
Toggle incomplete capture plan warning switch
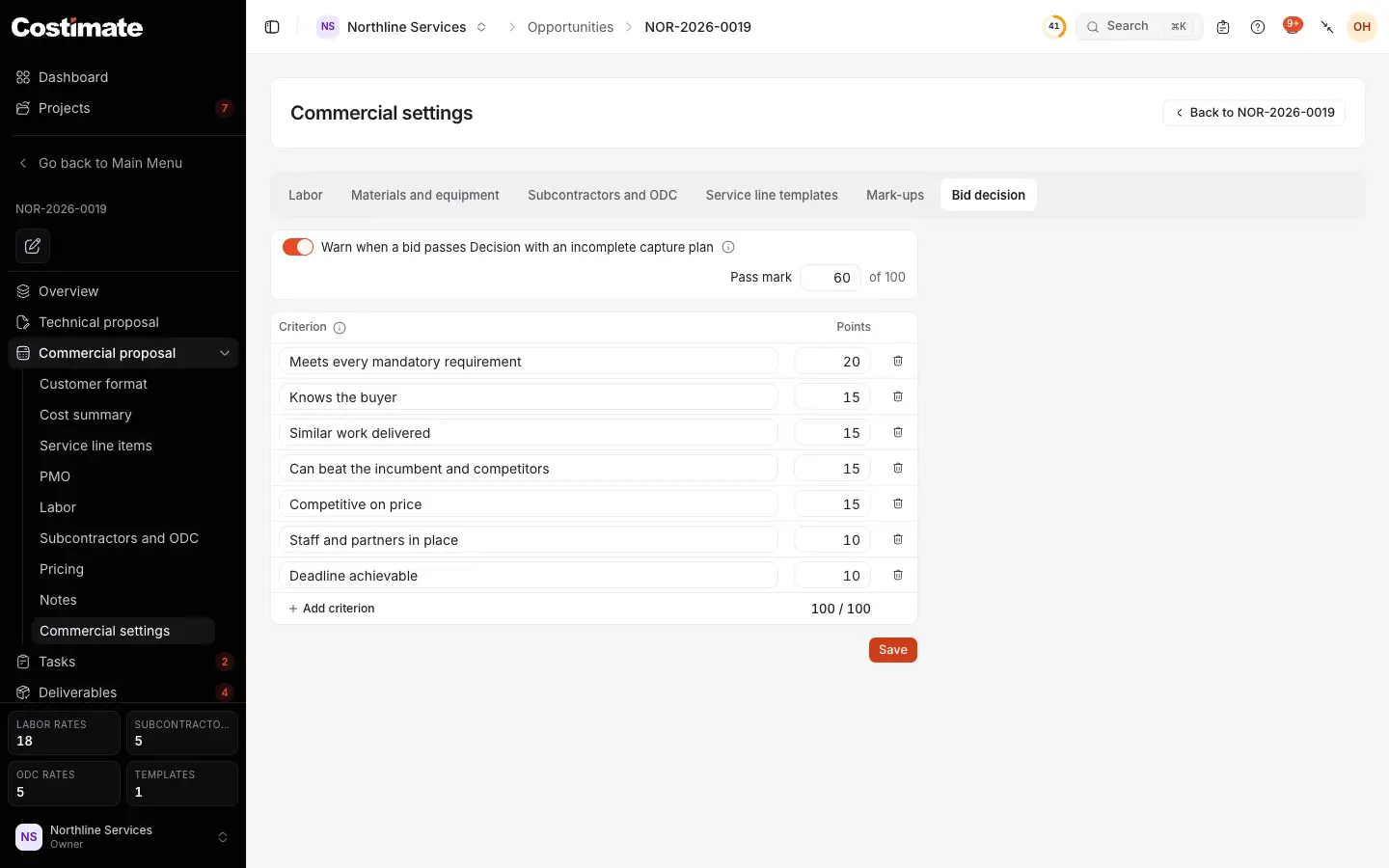point(298,247)
